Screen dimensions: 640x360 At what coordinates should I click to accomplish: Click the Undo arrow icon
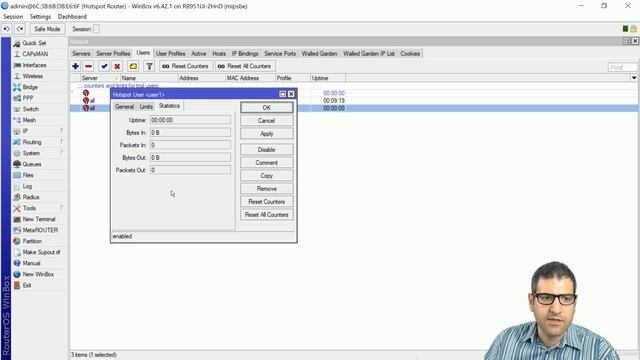[x=7, y=29]
